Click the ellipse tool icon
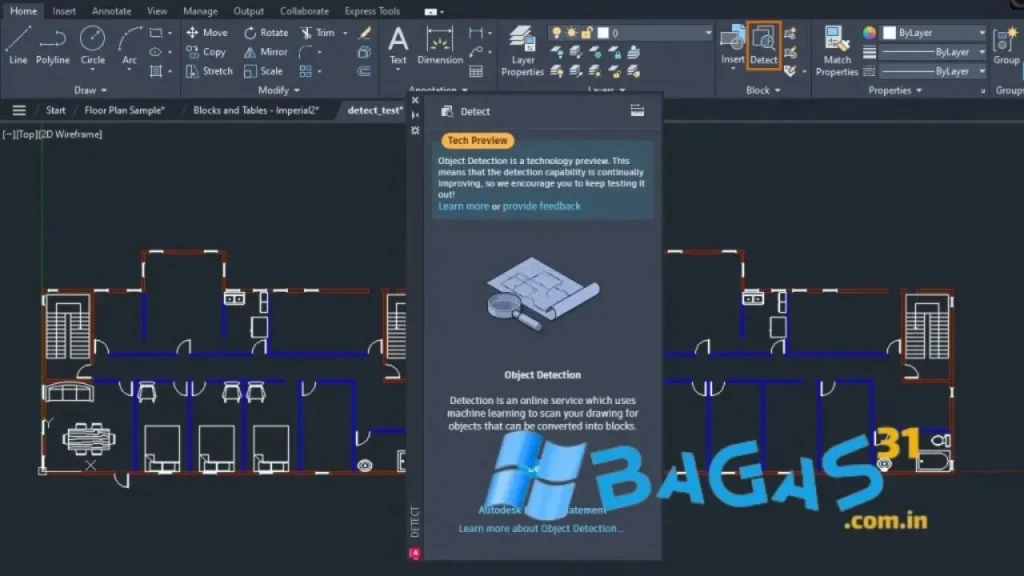Screen dimensions: 1024x576 (155, 52)
